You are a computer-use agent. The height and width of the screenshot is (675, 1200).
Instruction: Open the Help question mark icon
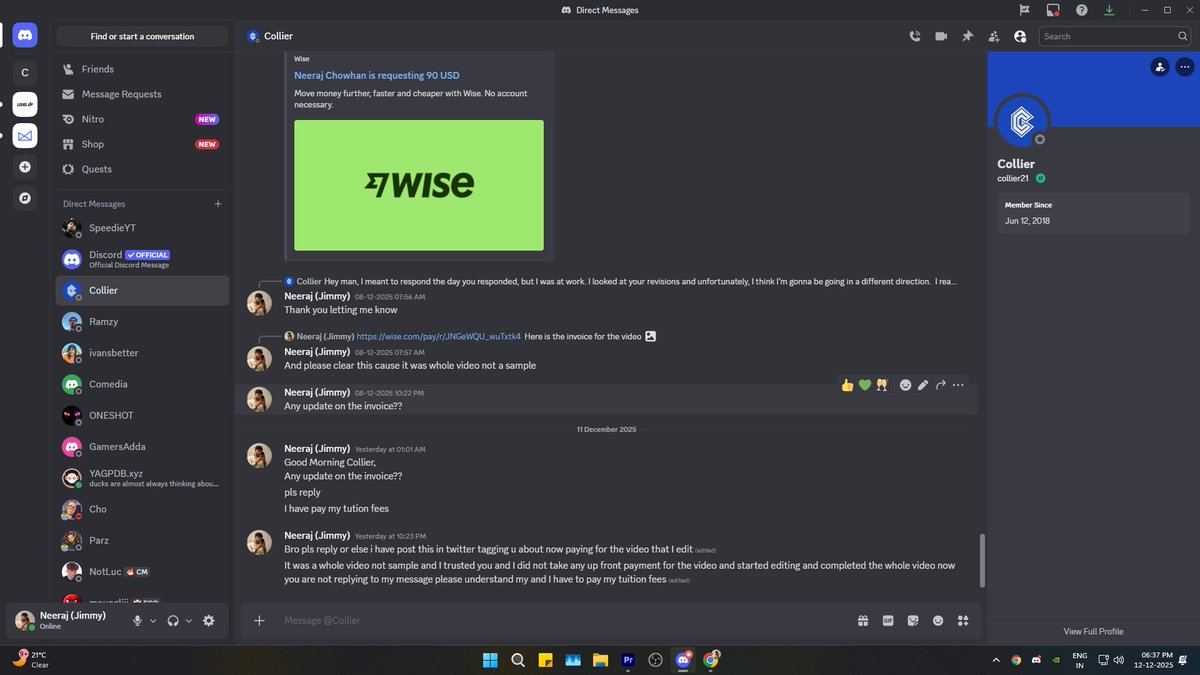(x=1081, y=10)
